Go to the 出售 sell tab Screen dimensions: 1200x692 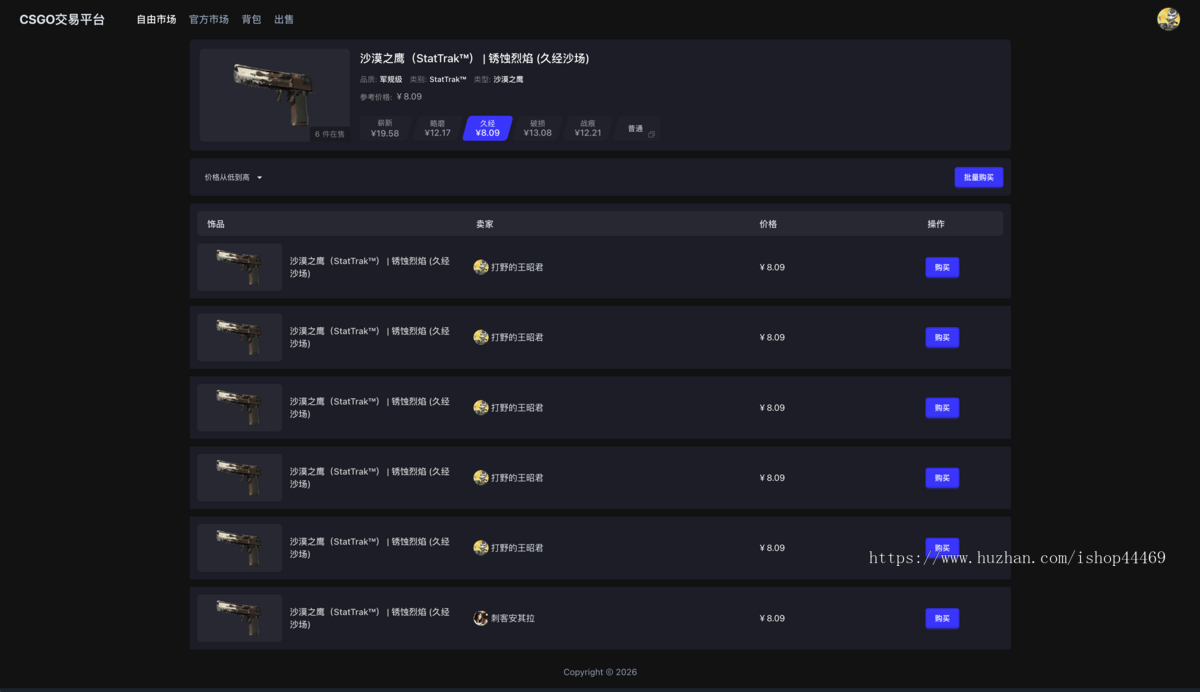[x=284, y=19]
